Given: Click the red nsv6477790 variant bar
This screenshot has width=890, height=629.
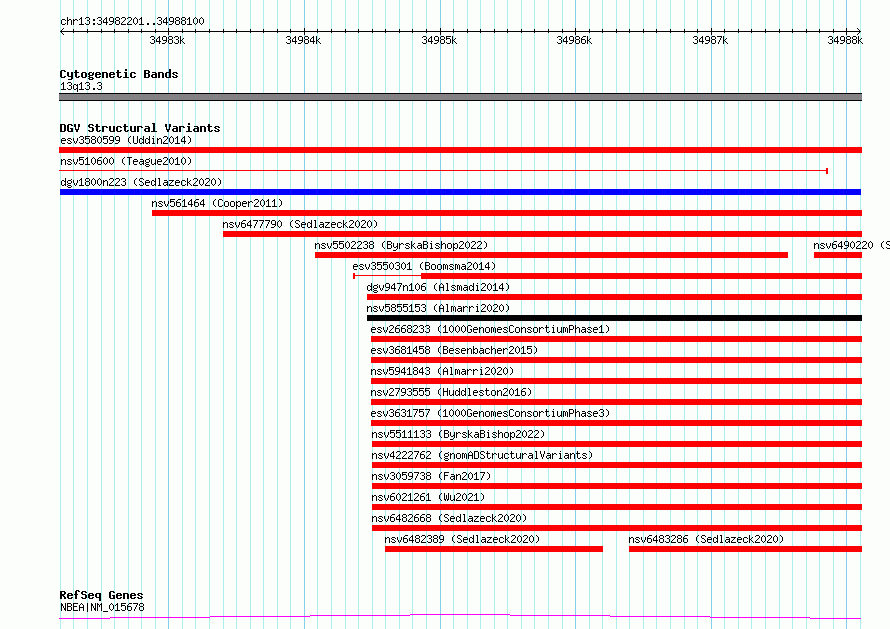Looking at the screenshot, I should click(x=542, y=234).
